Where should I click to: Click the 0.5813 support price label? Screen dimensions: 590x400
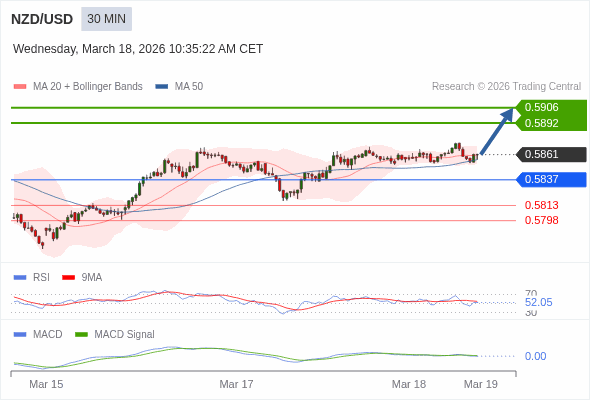(541, 205)
